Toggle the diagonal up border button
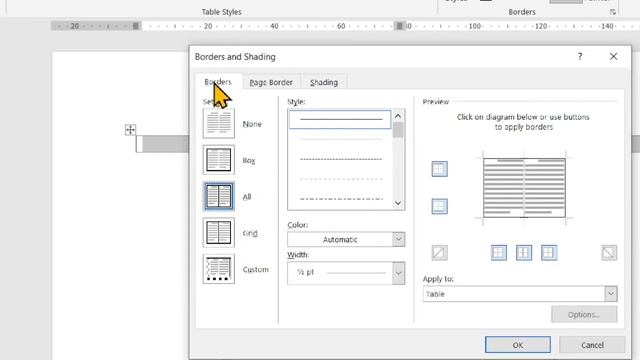Image resolution: width=640 pixels, height=360 pixels. [440, 253]
